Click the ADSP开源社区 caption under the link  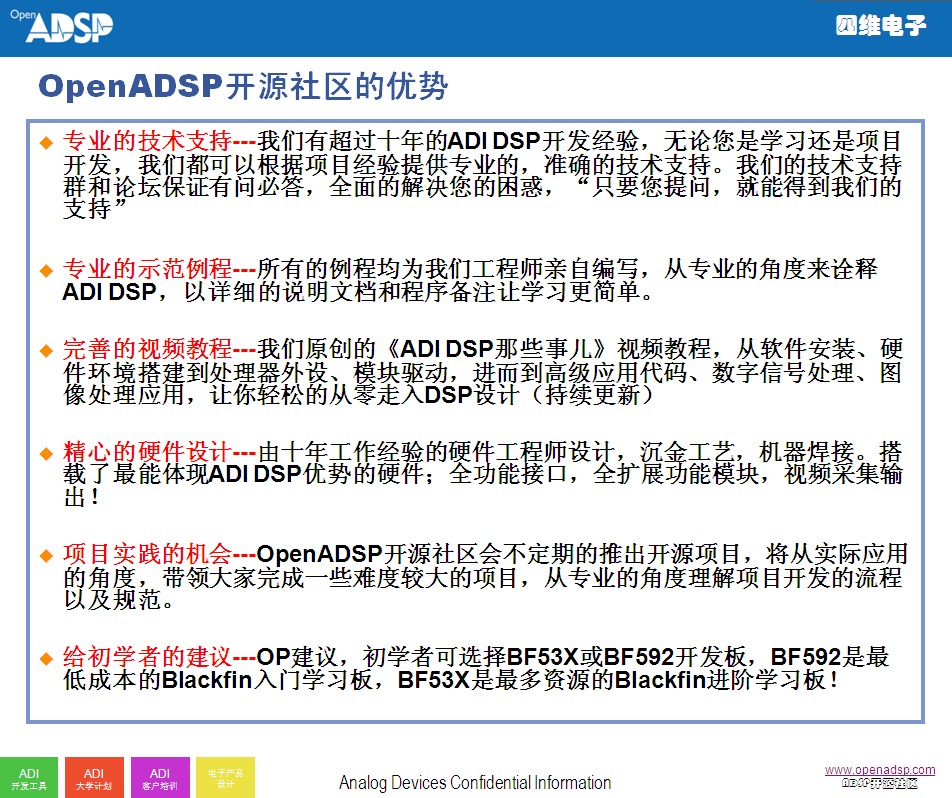point(880,783)
